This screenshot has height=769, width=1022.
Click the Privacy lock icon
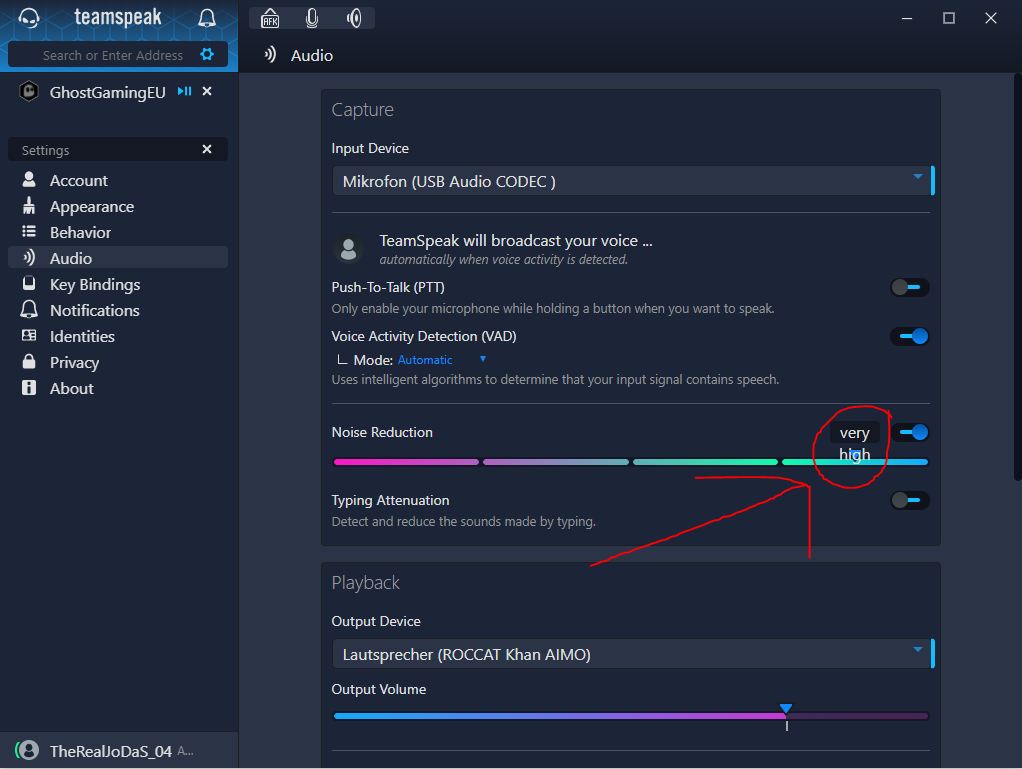pos(29,361)
